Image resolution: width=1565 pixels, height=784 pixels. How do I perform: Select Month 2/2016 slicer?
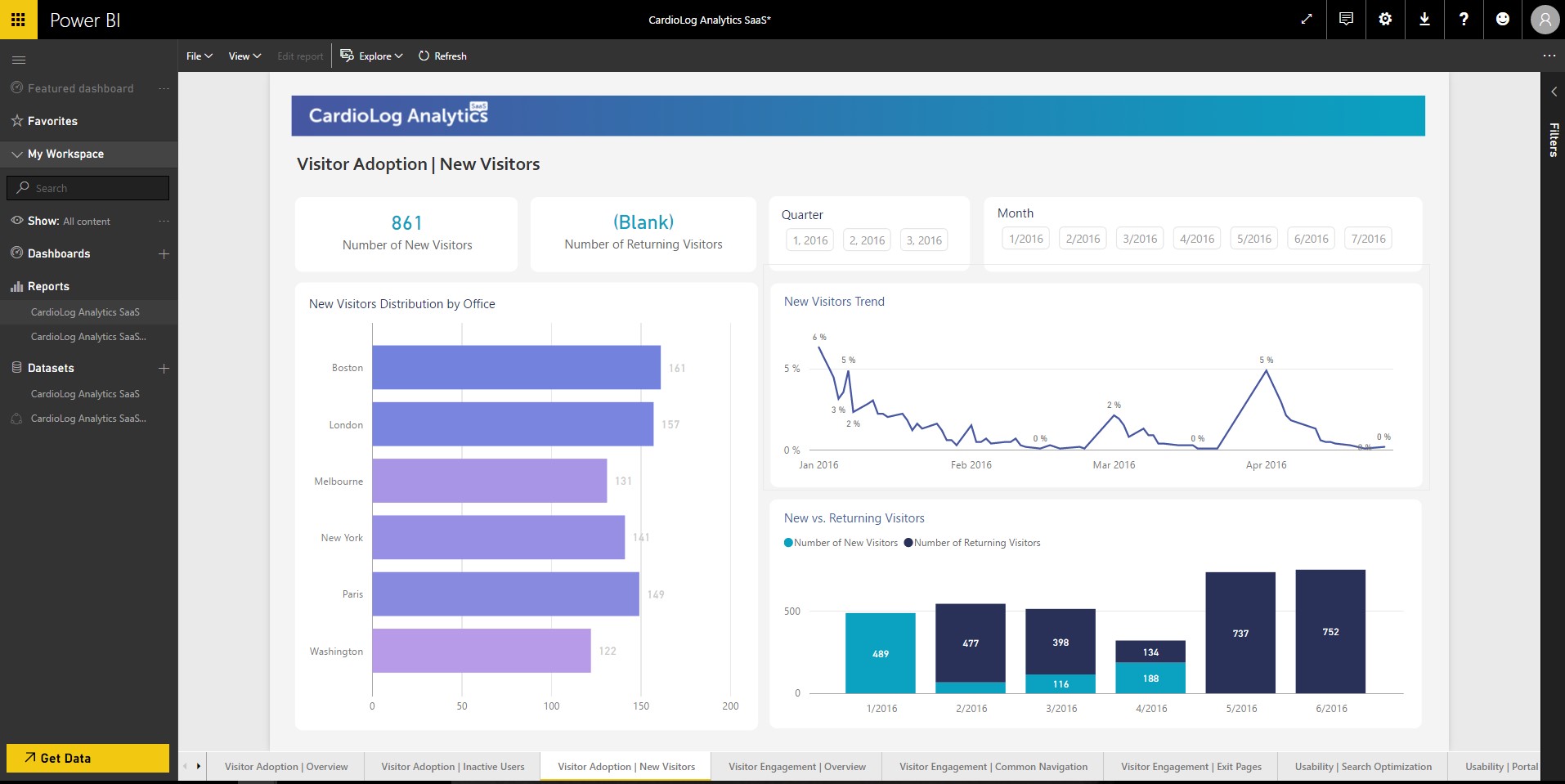click(x=1083, y=239)
